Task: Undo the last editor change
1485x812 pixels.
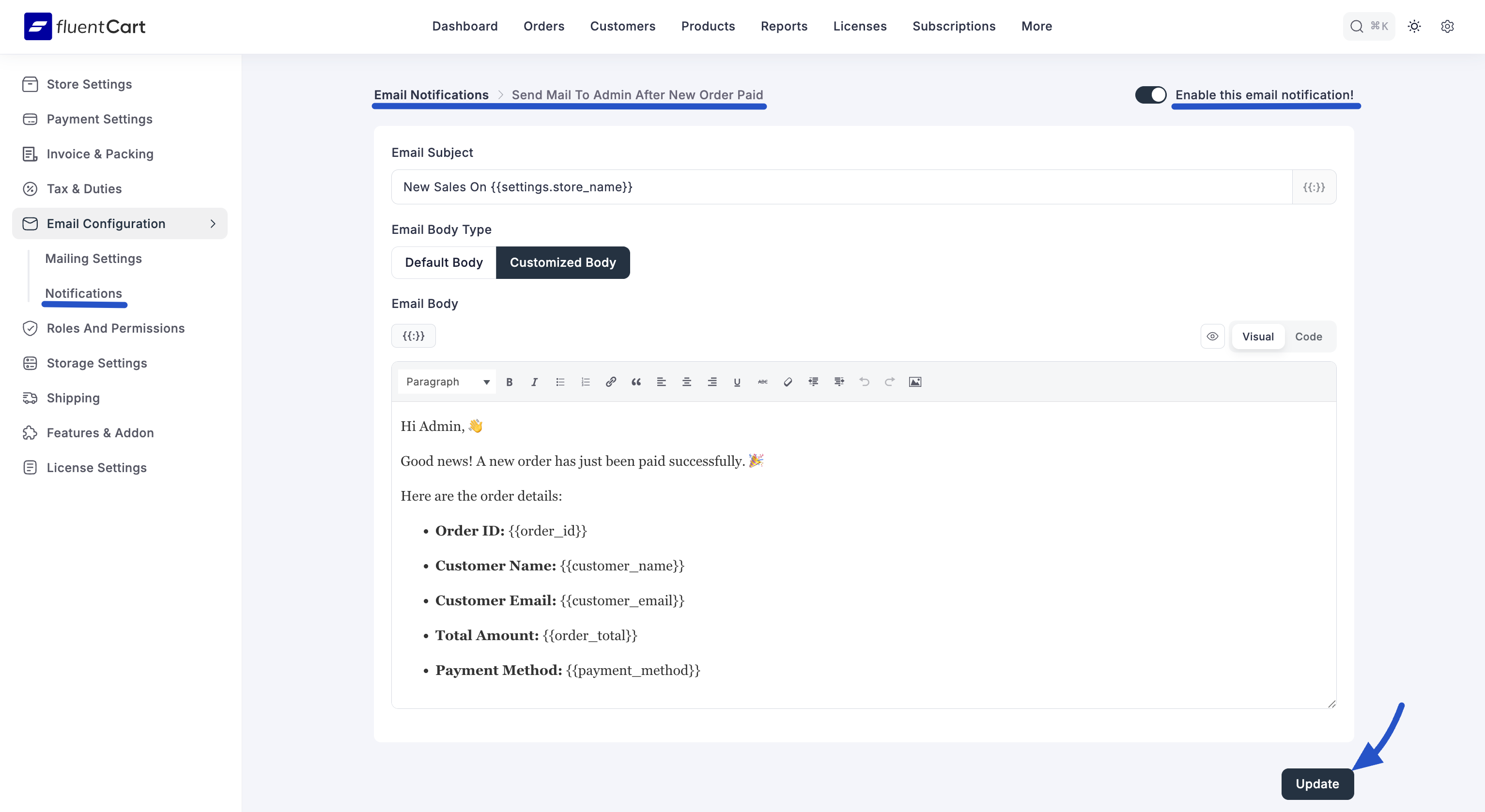Action: tap(864, 382)
